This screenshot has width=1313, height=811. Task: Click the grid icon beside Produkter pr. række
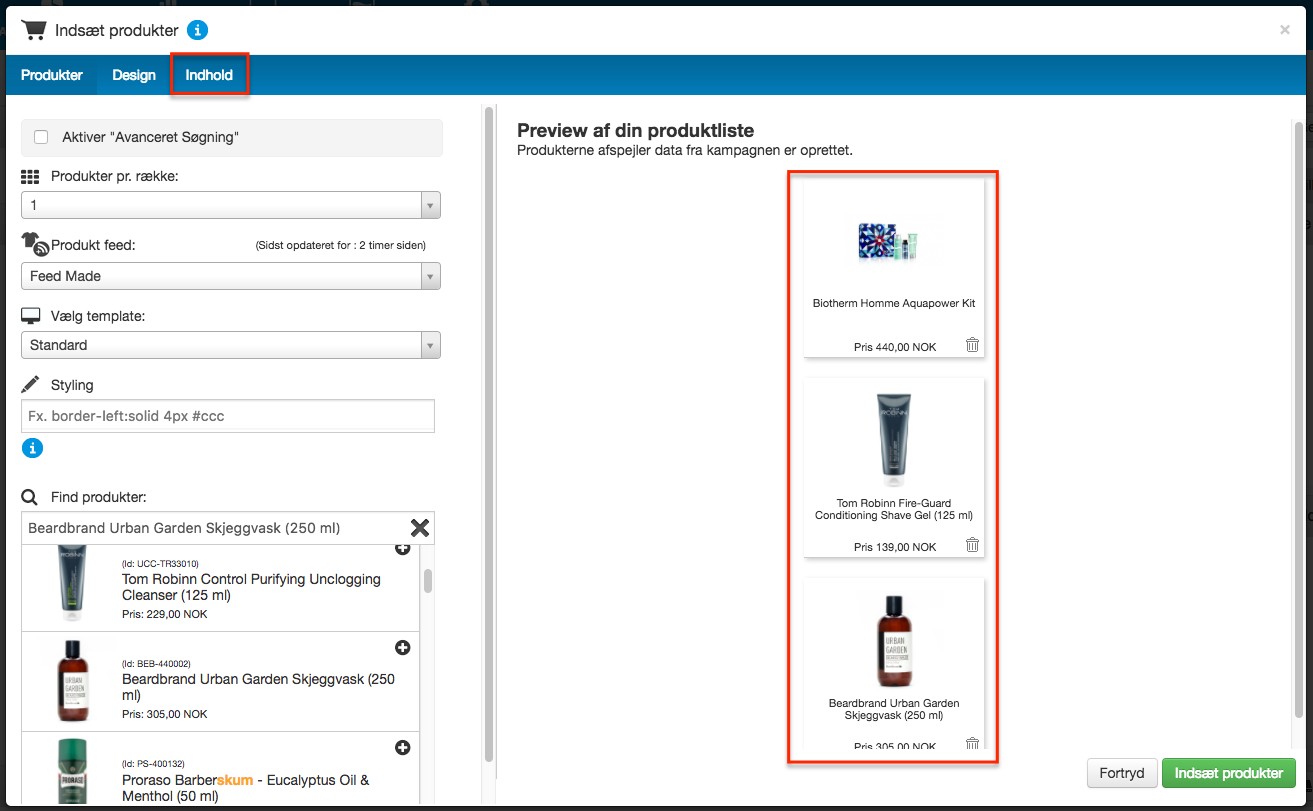click(30, 177)
